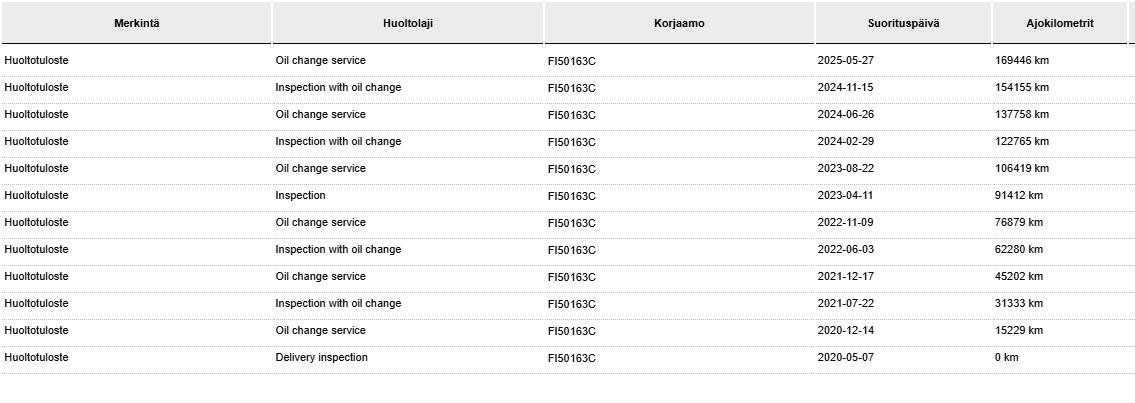Click the 2021-07-22 date cell

pos(845,303)
